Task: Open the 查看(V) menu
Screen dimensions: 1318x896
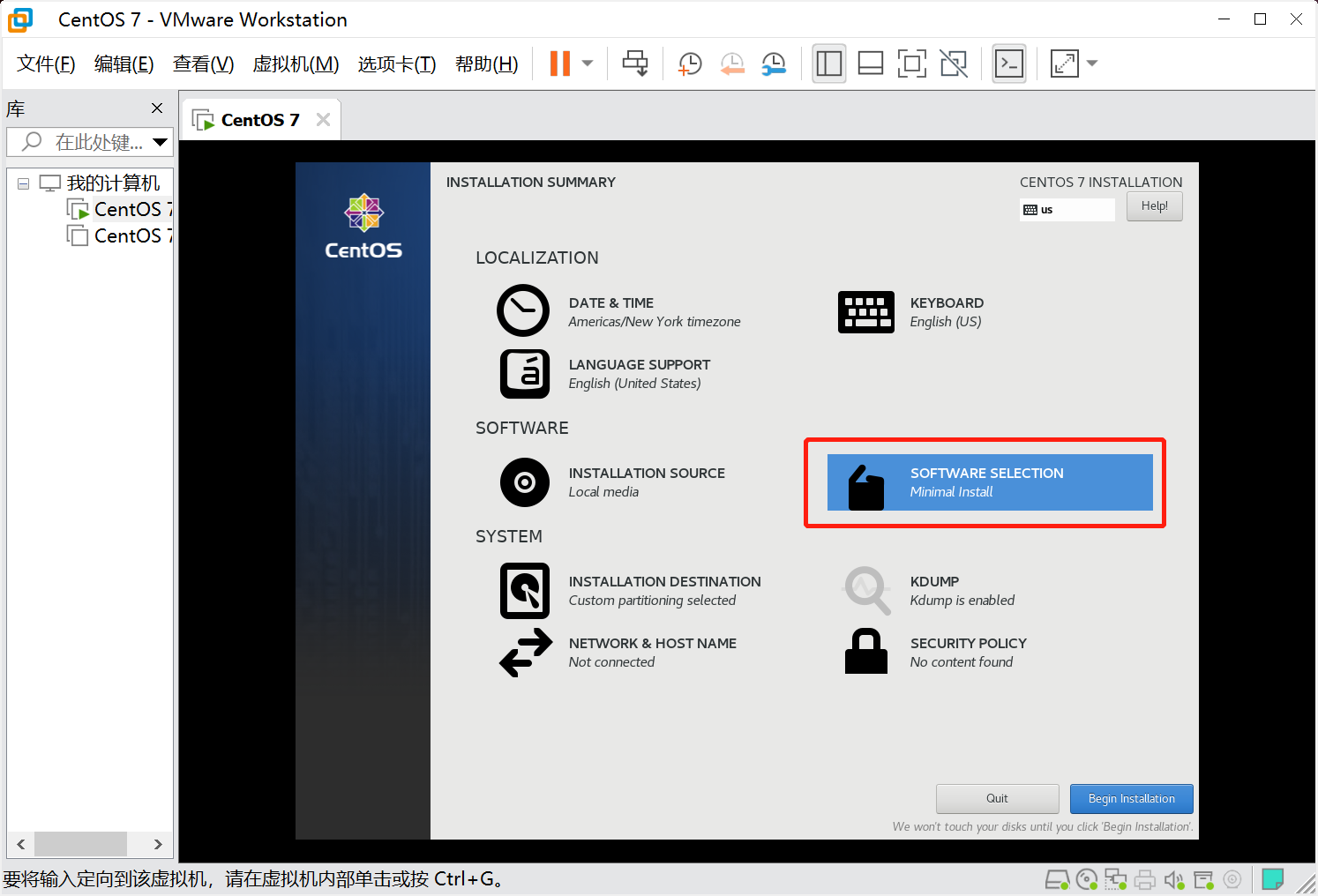Action: [204, 63]
